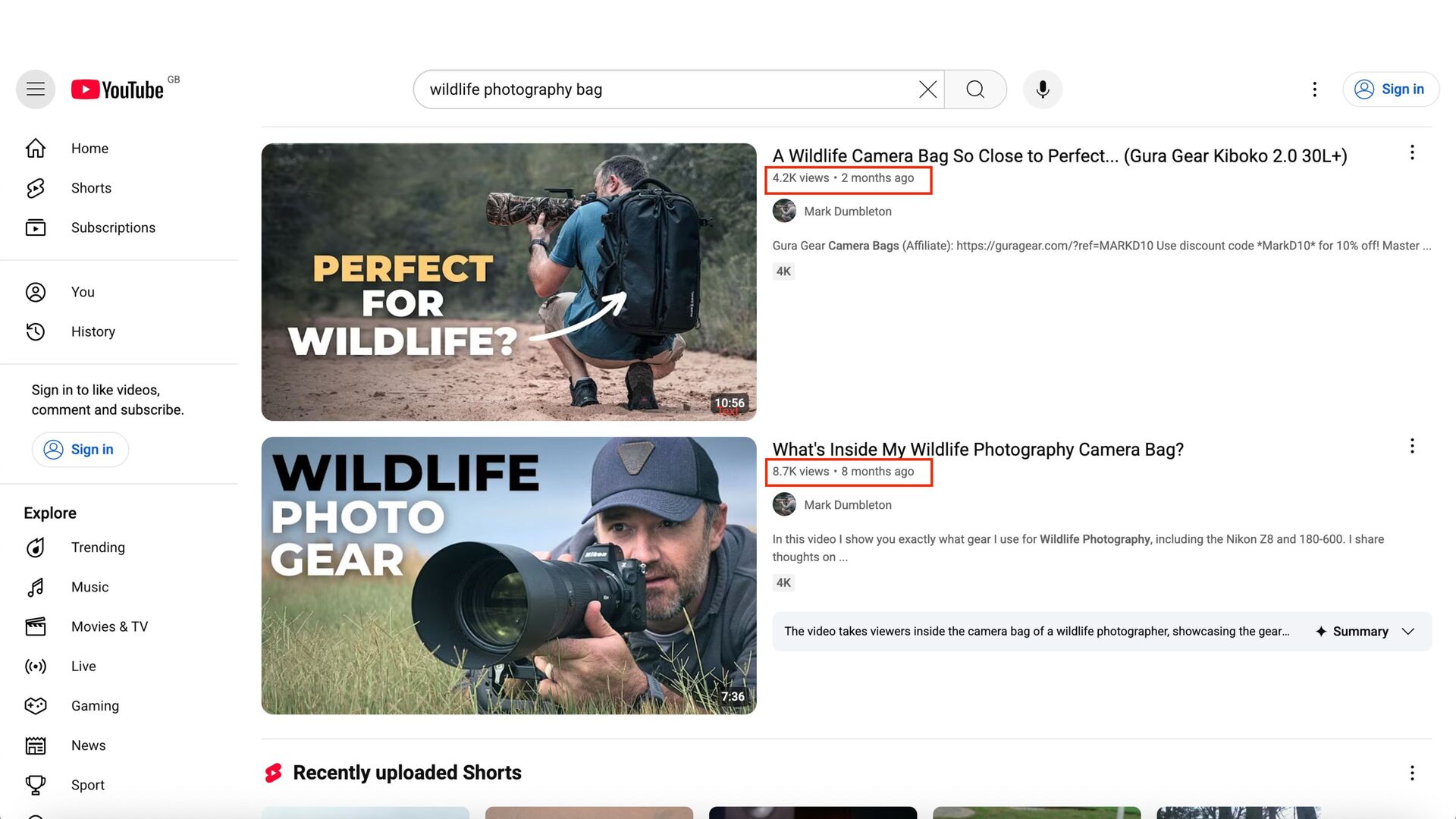Screen dimensions: 1456x819
Task: Toggle the hamburger guide menu
Action: (36, 89)
